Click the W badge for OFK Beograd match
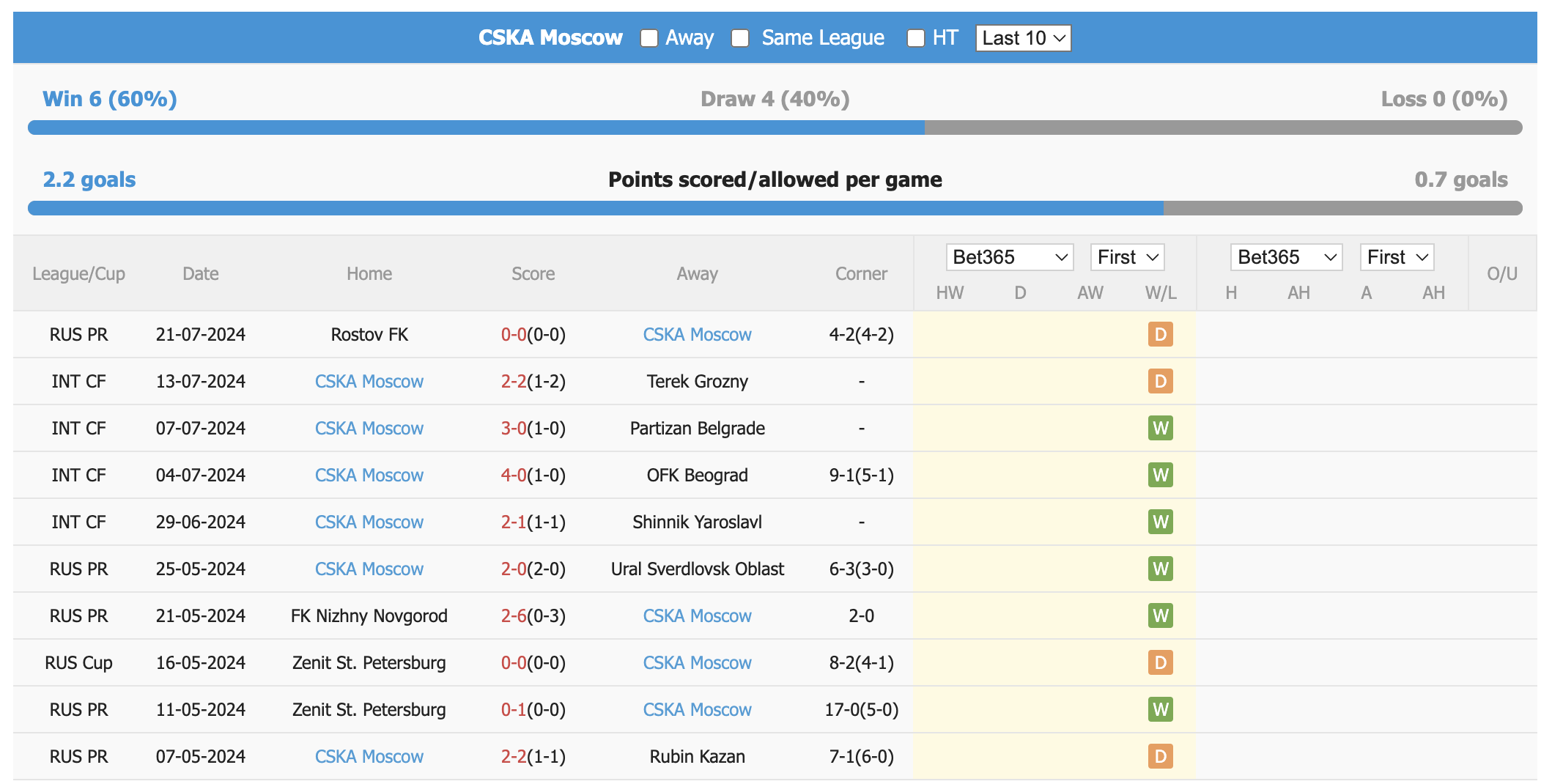The height and width of the screenshot is (784, 1552). pos(1161,475)
